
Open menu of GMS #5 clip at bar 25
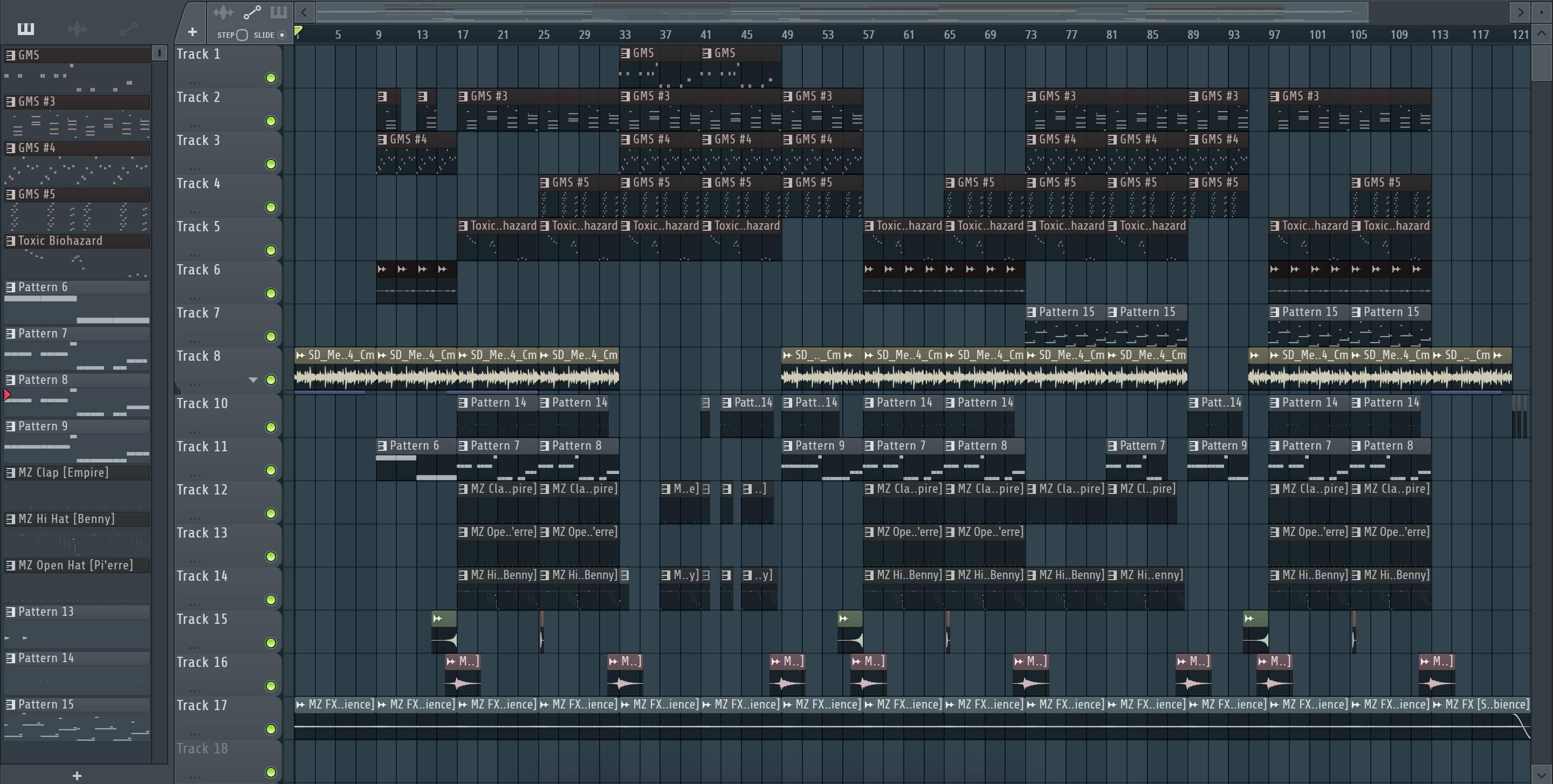pyautogui.click(x=545, y=183)
